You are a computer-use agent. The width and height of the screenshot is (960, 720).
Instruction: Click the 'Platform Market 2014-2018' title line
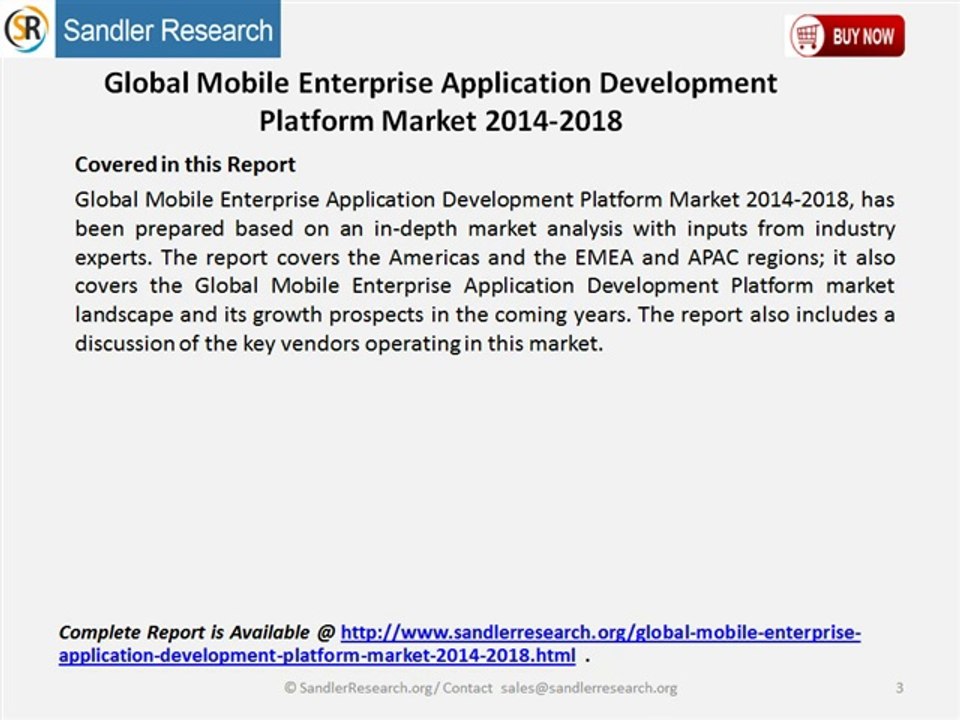441,121
